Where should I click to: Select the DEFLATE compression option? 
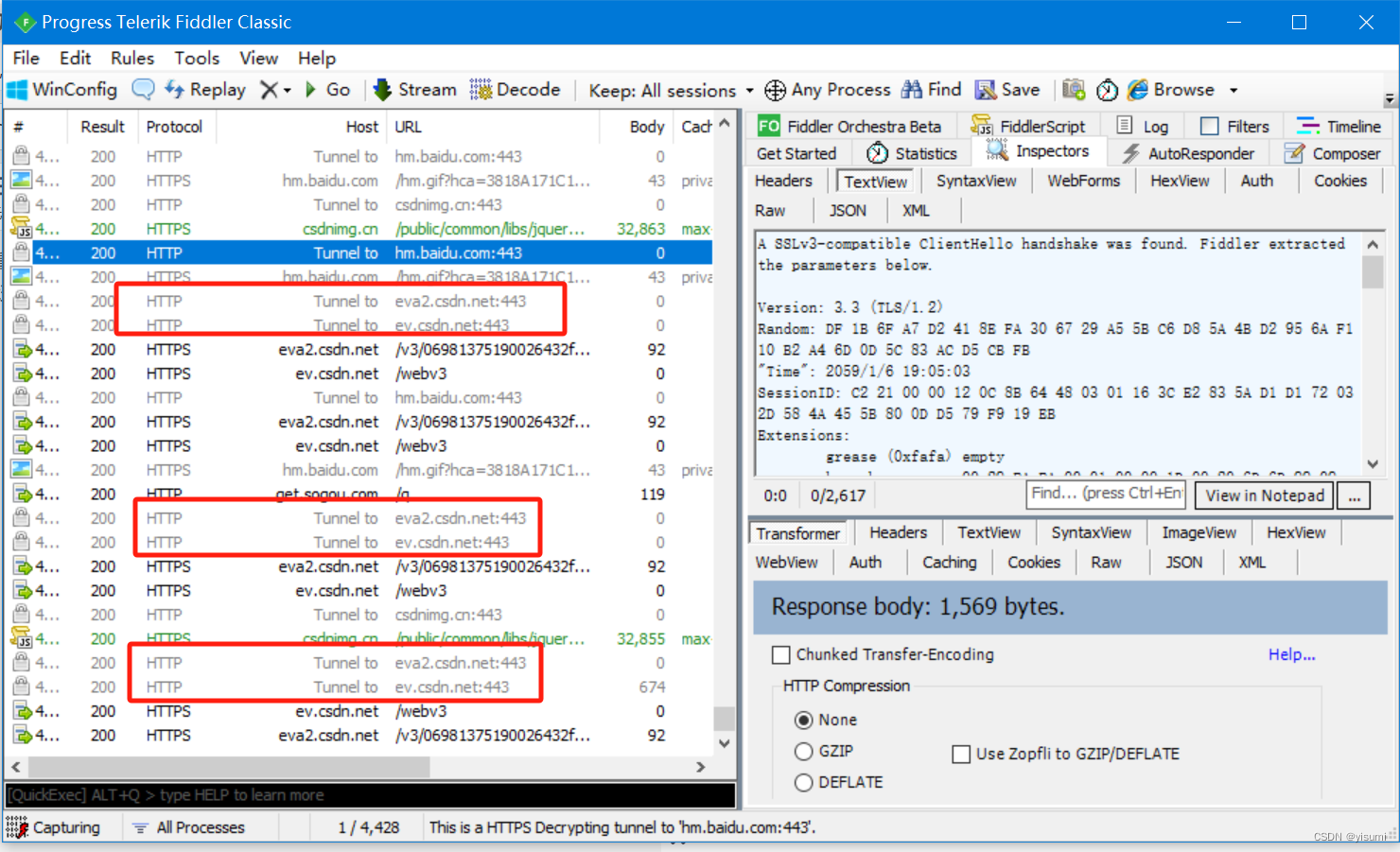(x=804, y=782)
